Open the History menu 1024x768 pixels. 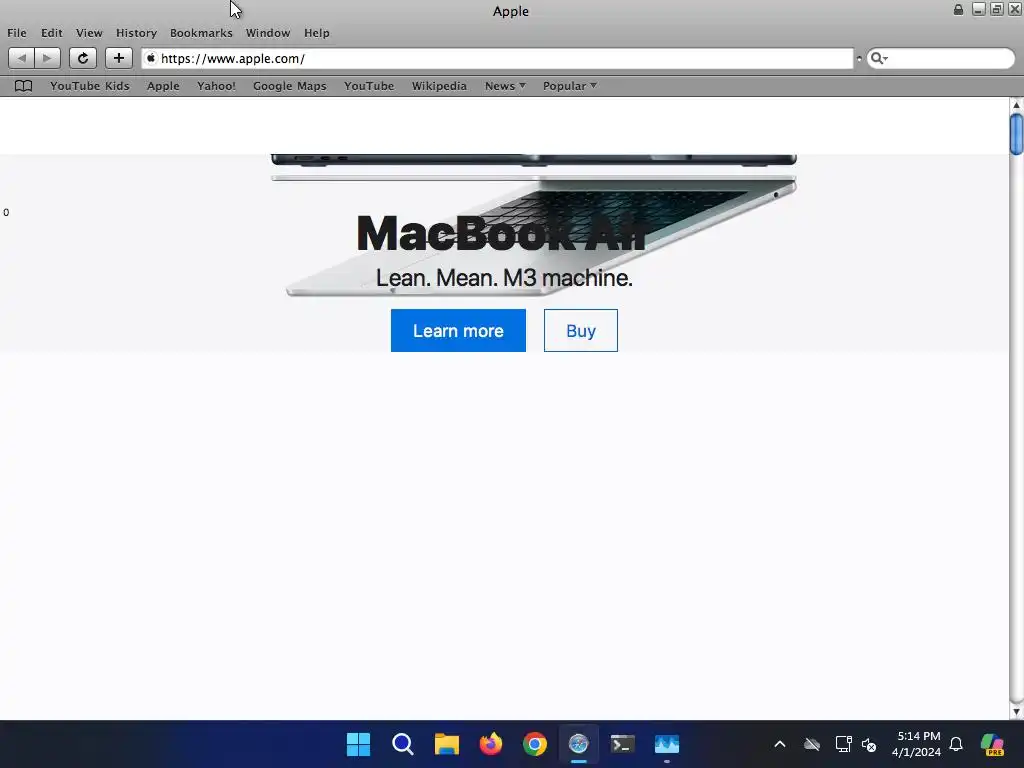coord(136,33)
